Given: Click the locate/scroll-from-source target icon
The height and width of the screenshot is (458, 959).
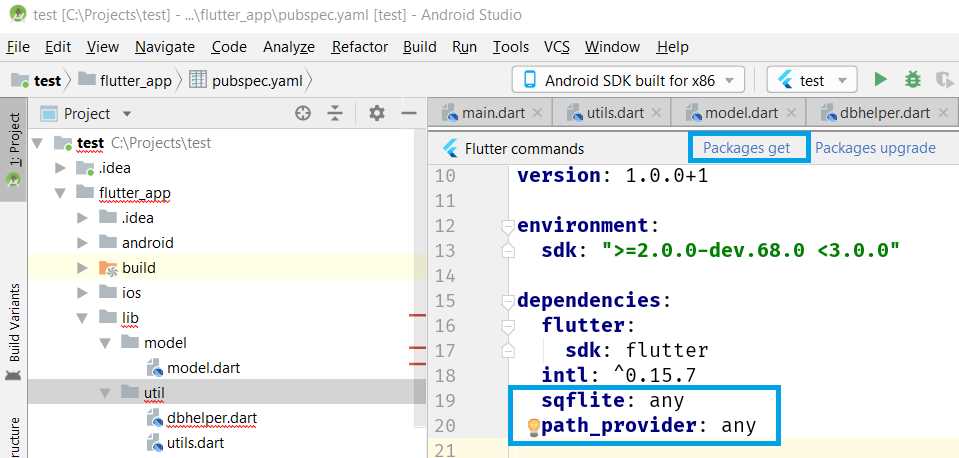Looking at the screenshot, I should tap(303, 113).
